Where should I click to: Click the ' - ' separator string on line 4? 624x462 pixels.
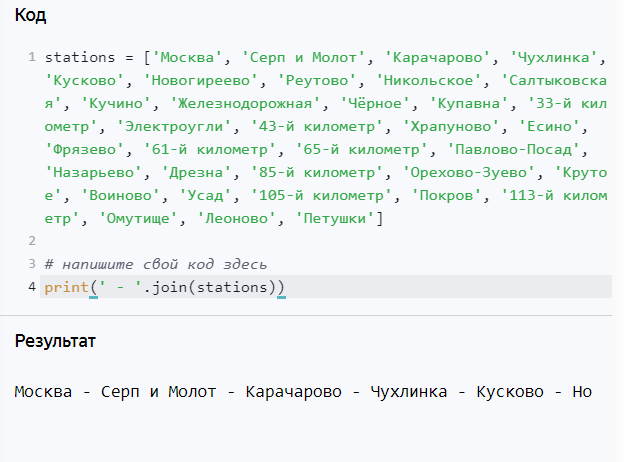(120, 287)
